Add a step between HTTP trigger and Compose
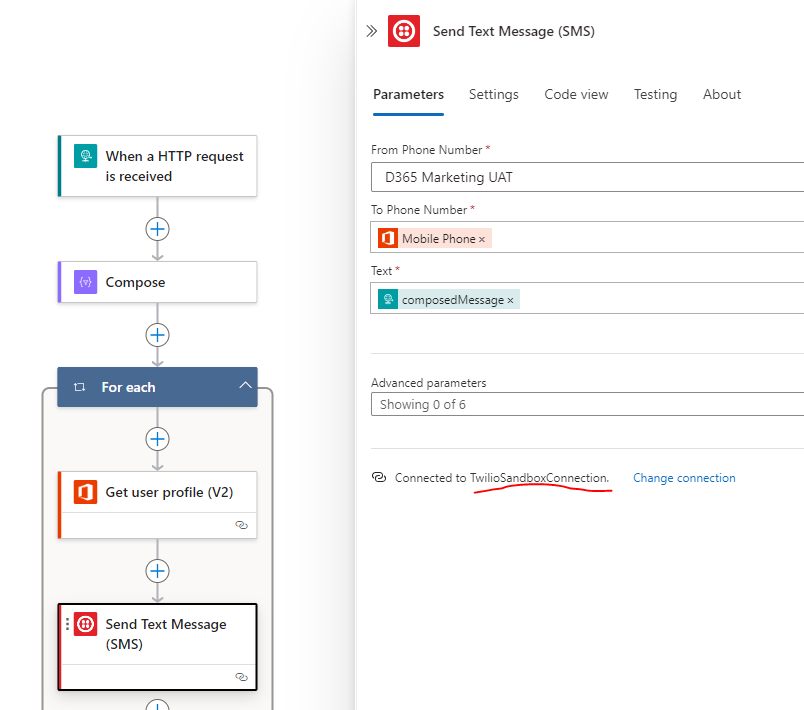 click(157, 229)
